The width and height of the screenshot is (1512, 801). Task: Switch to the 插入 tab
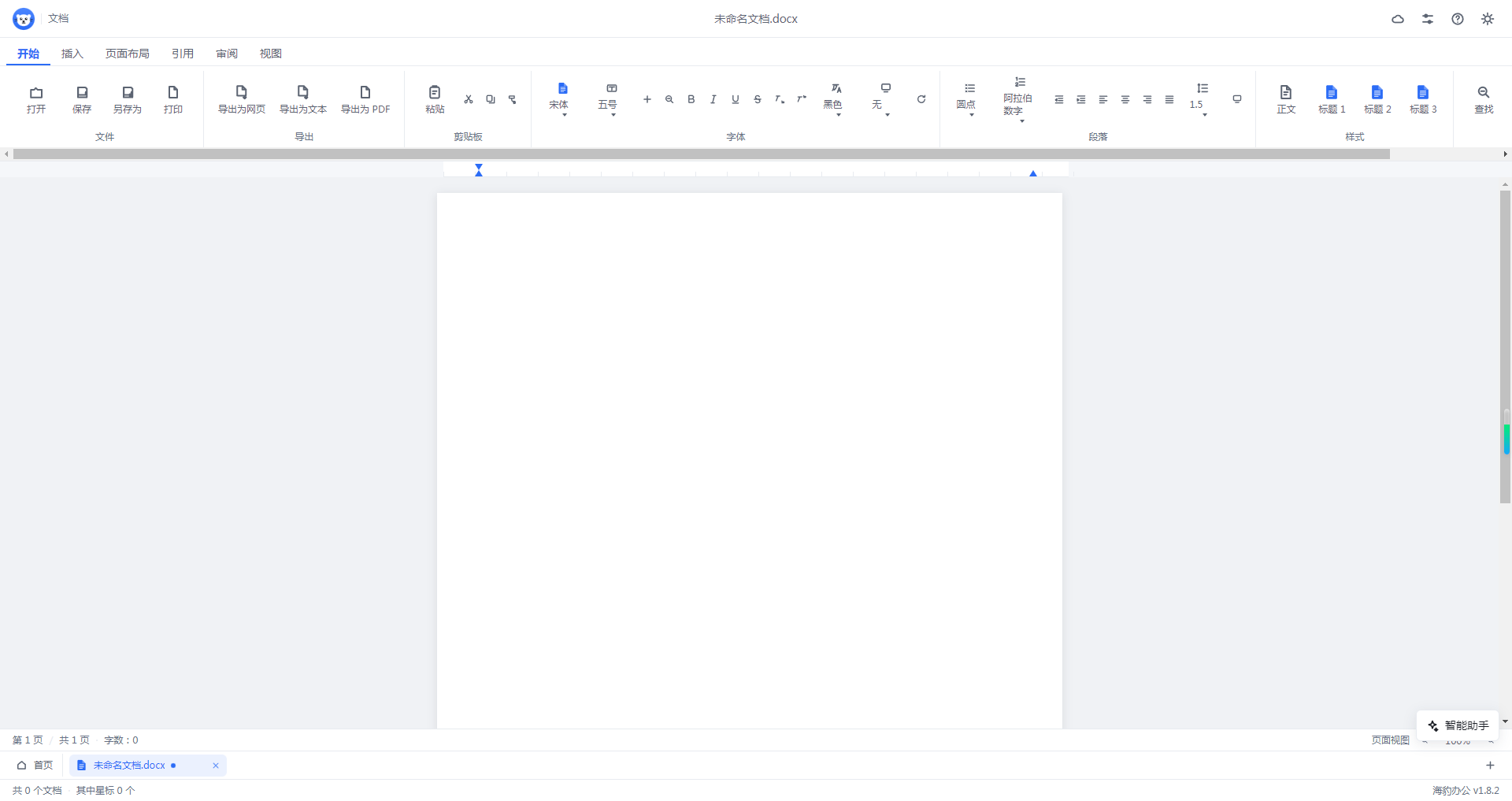coord(72,54)
